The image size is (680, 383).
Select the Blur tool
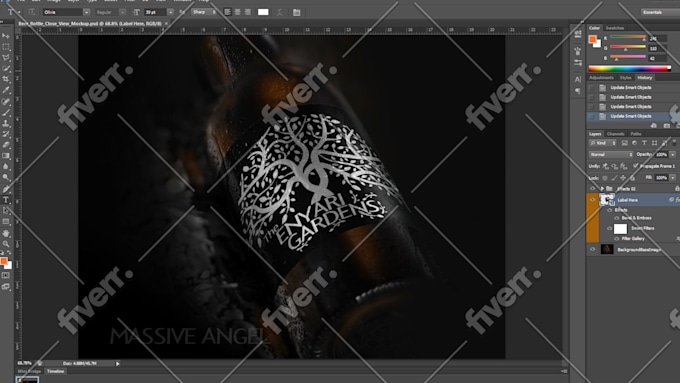tap(6, 167)
